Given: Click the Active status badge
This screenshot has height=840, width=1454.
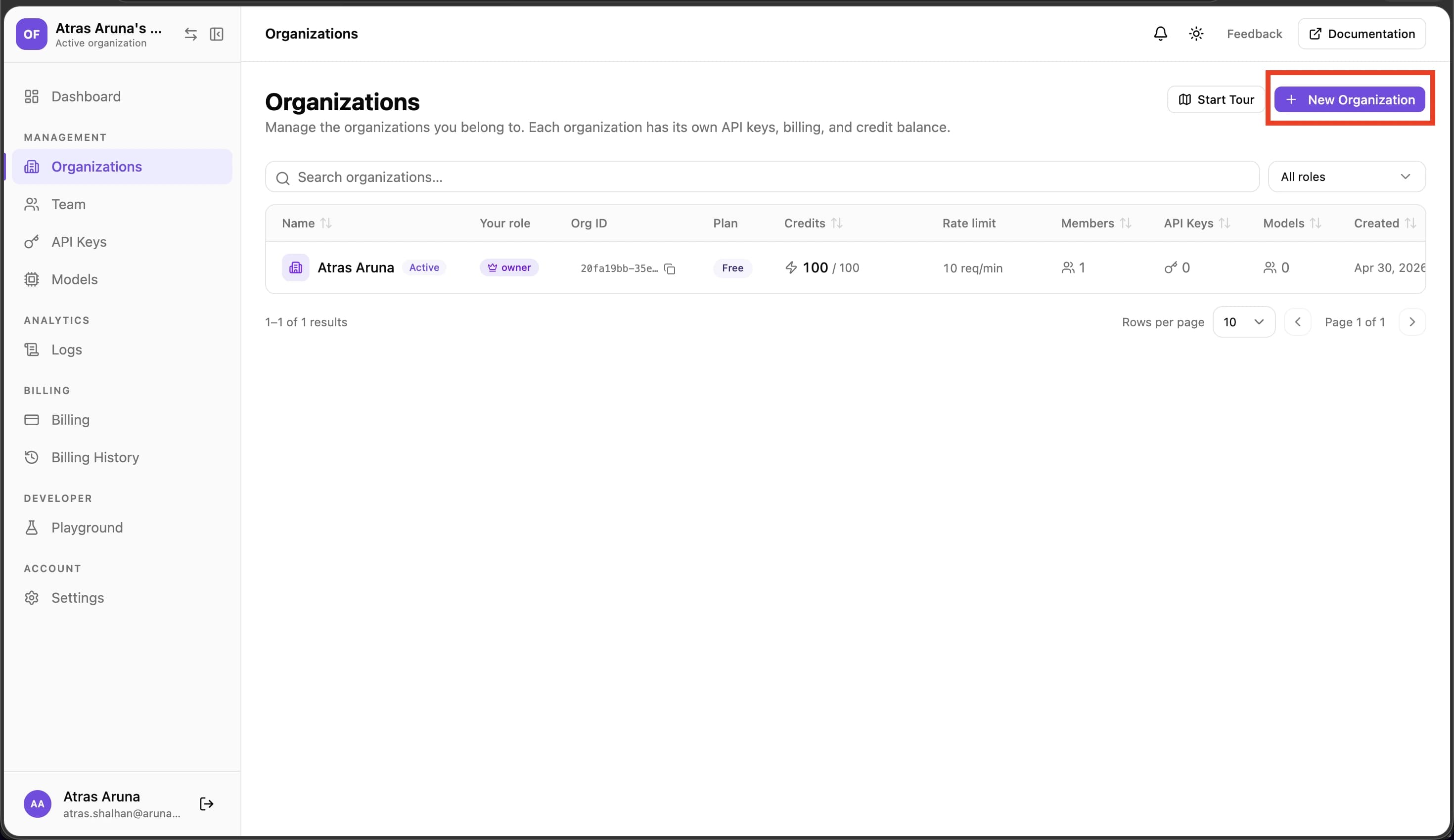Looking at the screenshot, I should (424, 267).
